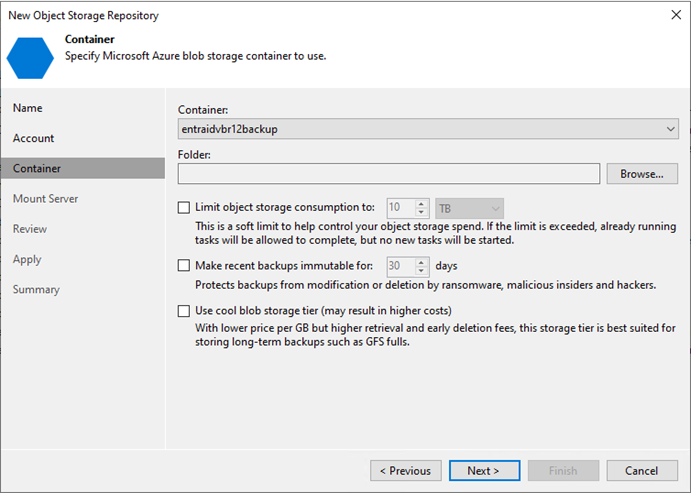This screenshot has height=493, width=691.
Task: Decrease the immutable days stepper value
Action: [x=421, y=270]
